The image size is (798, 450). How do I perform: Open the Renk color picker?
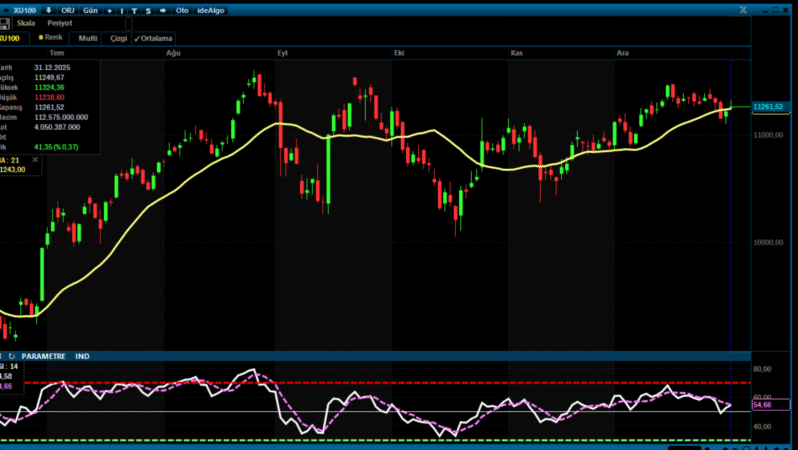point(50,38)
